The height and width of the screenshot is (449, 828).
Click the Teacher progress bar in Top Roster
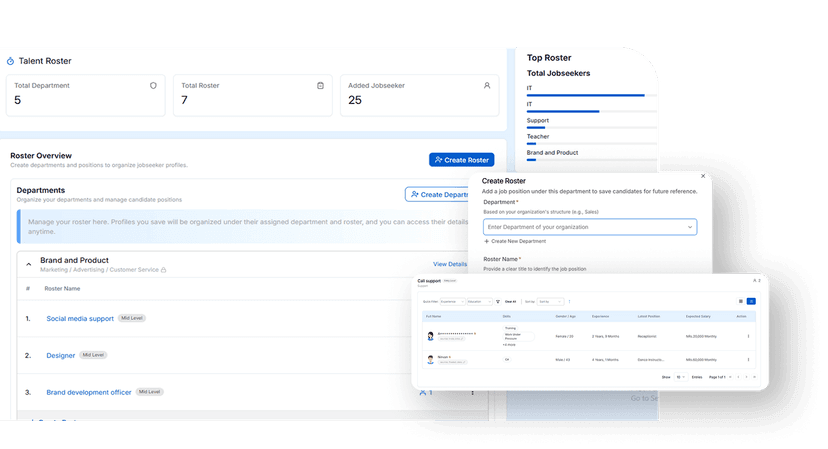[591, 144]
